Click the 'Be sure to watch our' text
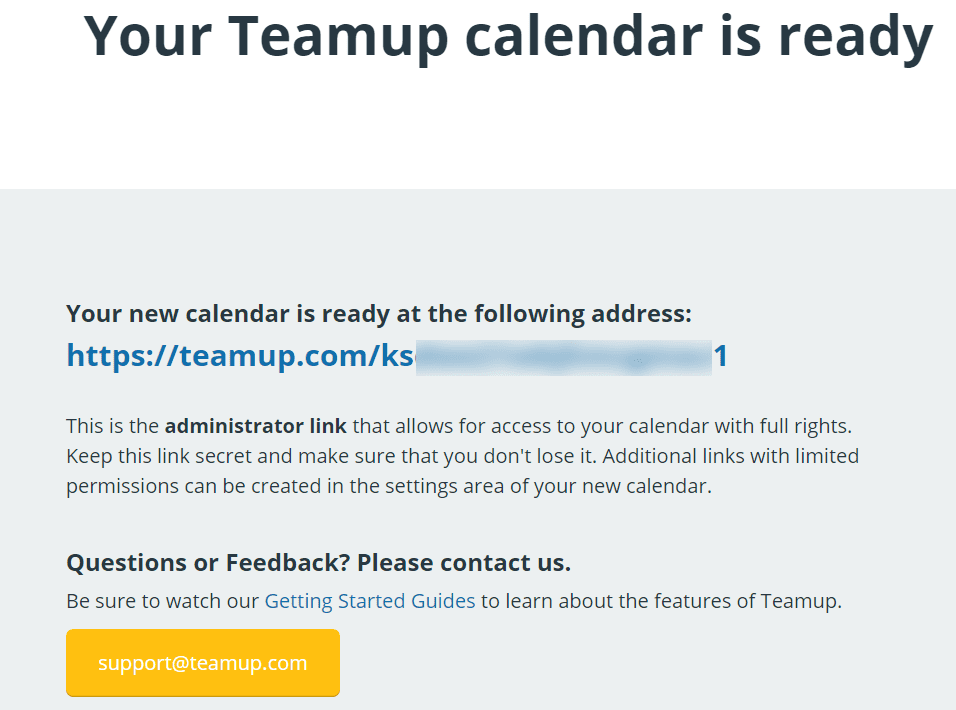Viewport: 956px width, 710px height. pos(163,602)
